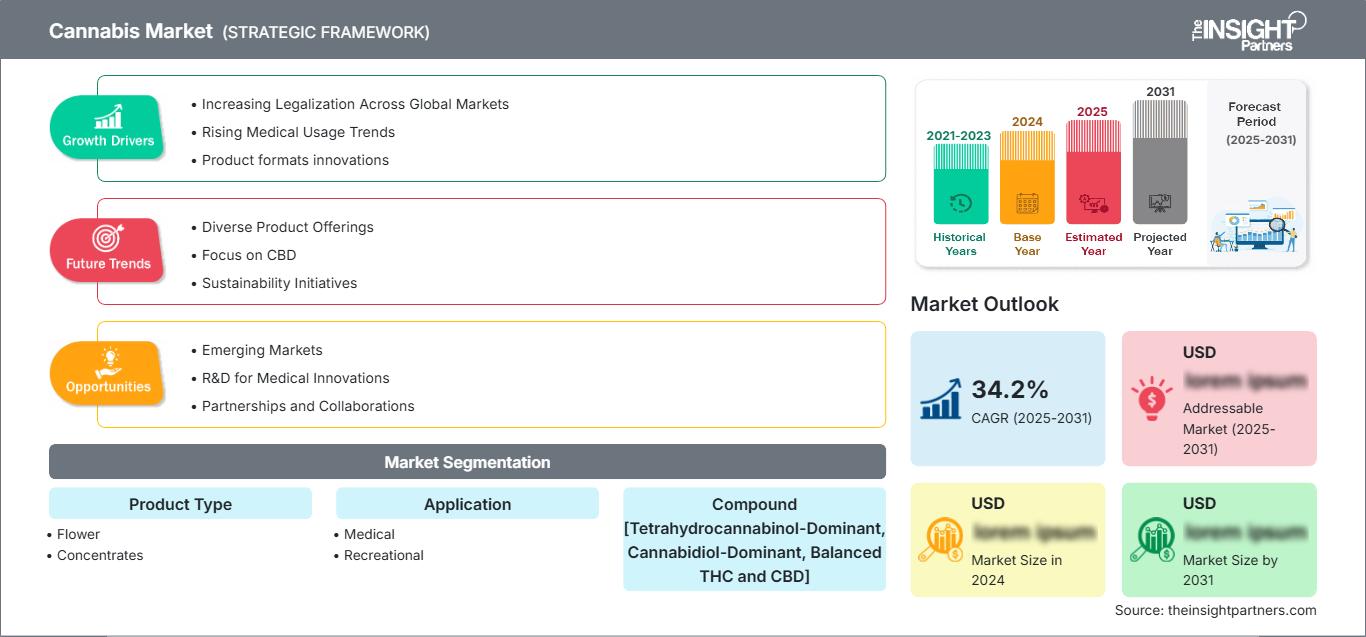
Task: Click the Market Segmentation gray bar
Action: tap(467, 462)
